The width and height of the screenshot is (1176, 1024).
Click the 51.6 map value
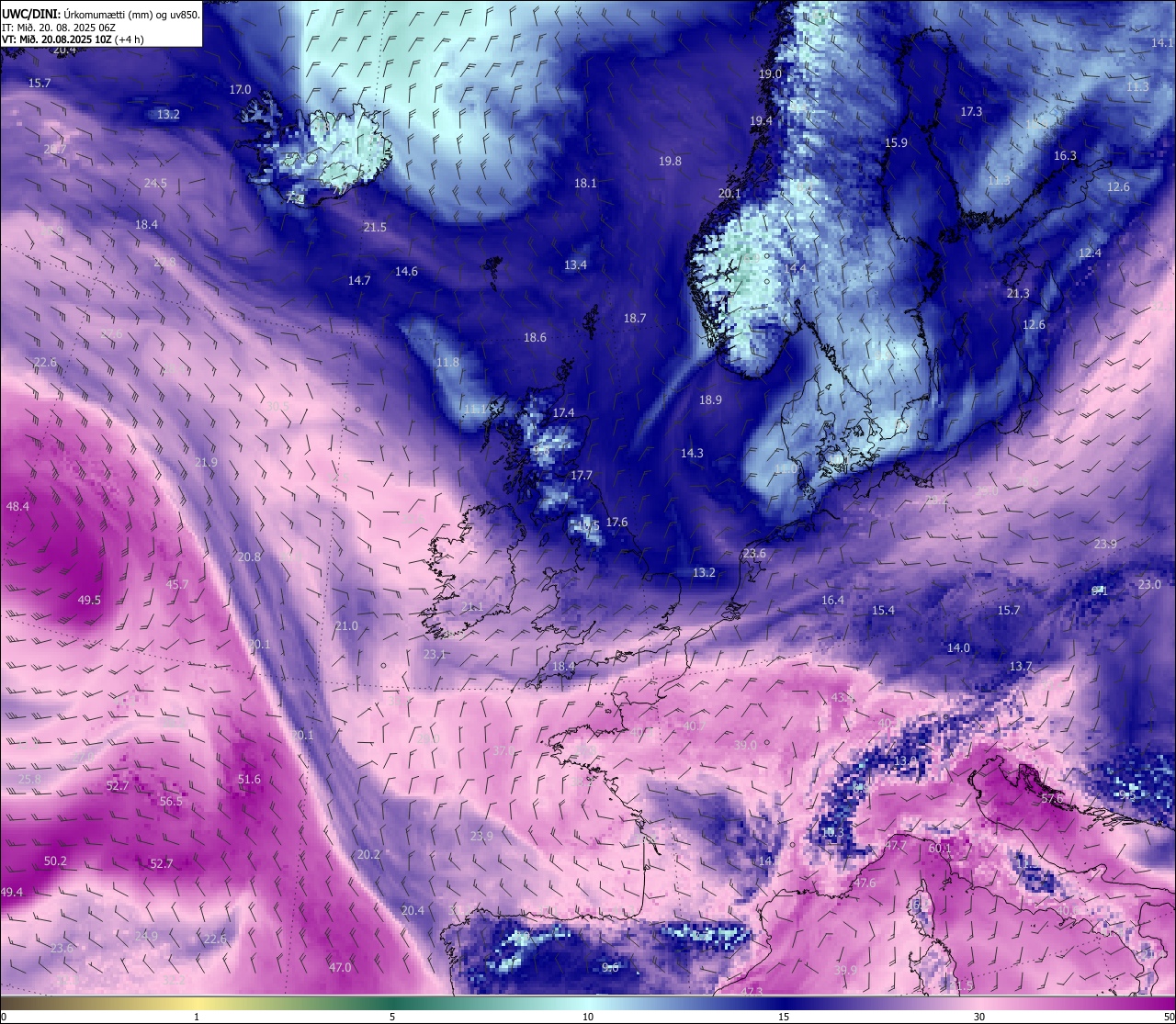point(249,780)
